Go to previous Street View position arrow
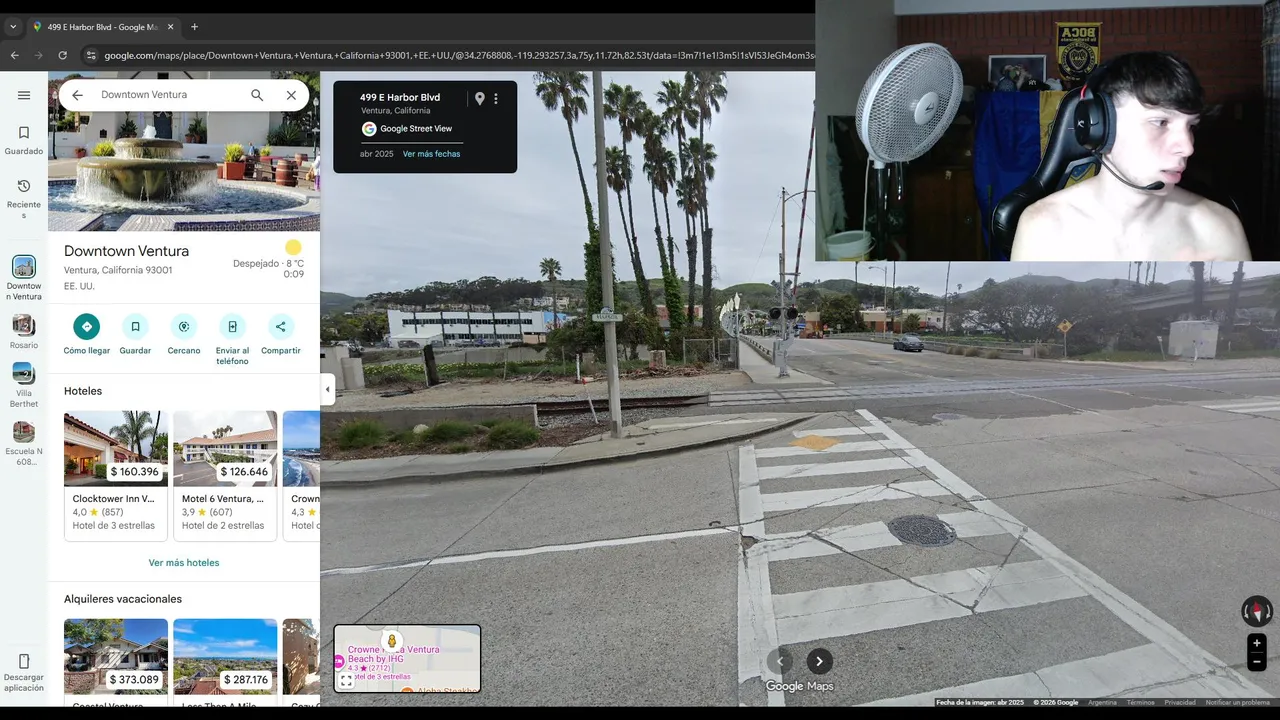The width and height of the screenshot is (1280, 720). [780, 661]
